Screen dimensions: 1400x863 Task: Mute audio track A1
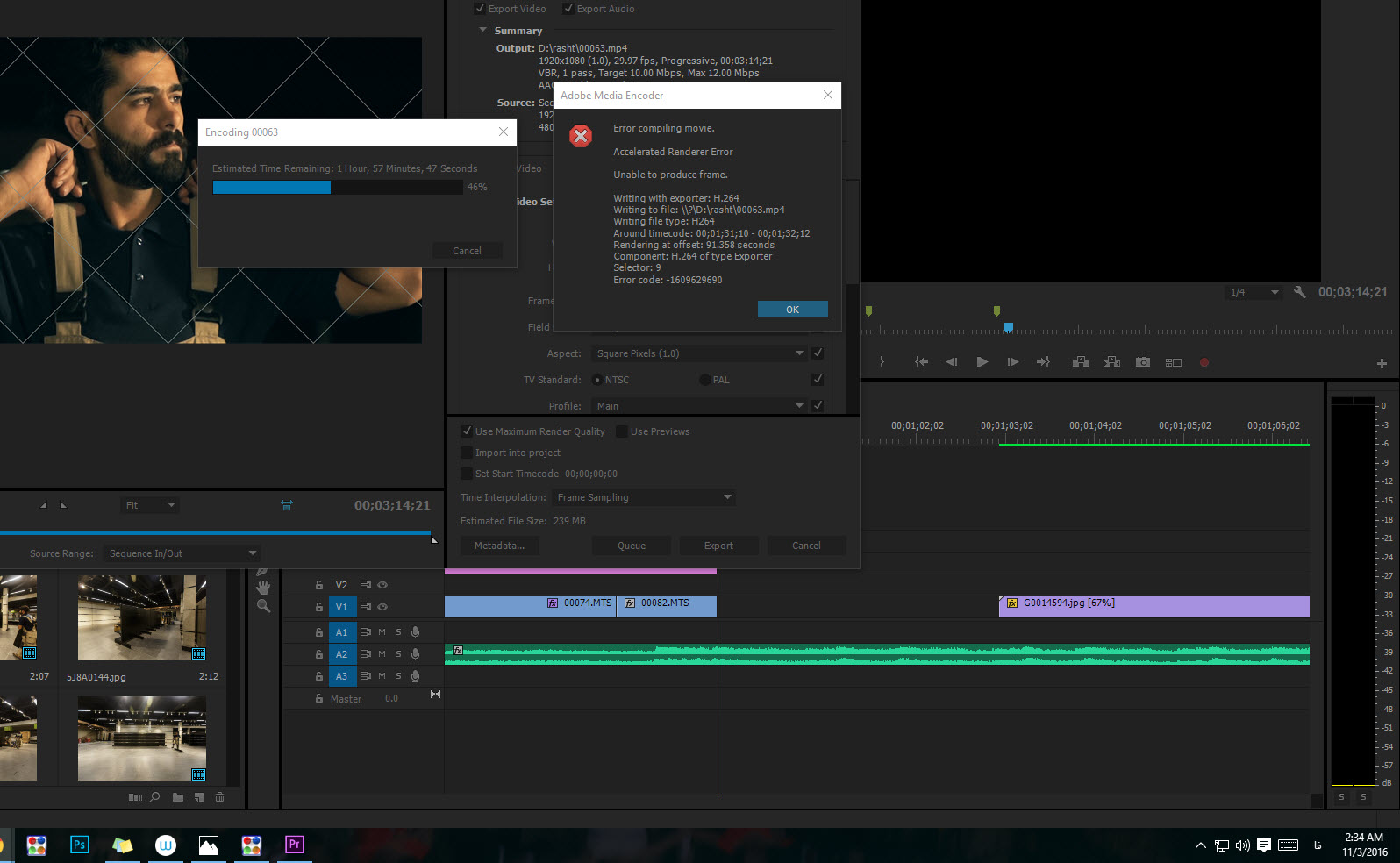(x=382, y=632)
